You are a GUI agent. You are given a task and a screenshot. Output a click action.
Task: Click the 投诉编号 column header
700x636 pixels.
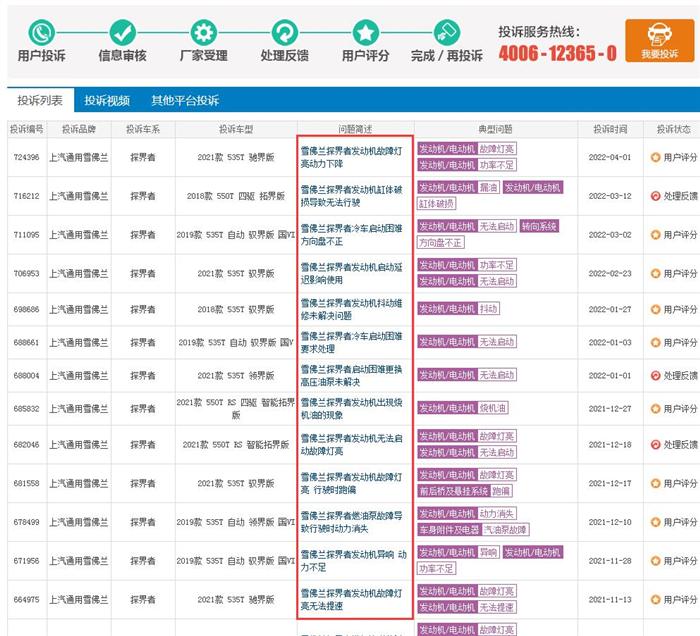click(26, 129)
